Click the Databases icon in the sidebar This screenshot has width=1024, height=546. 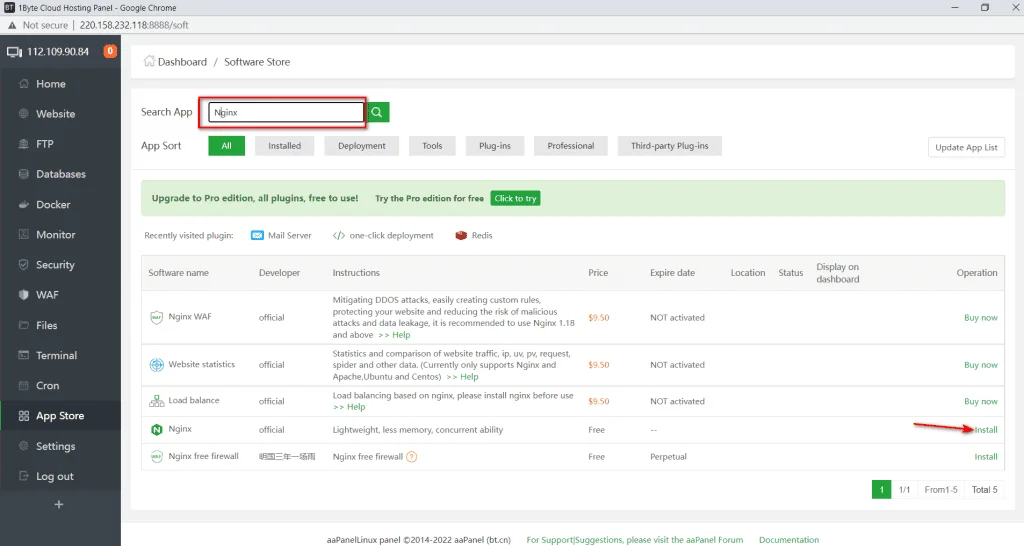[x=24, y=174]
